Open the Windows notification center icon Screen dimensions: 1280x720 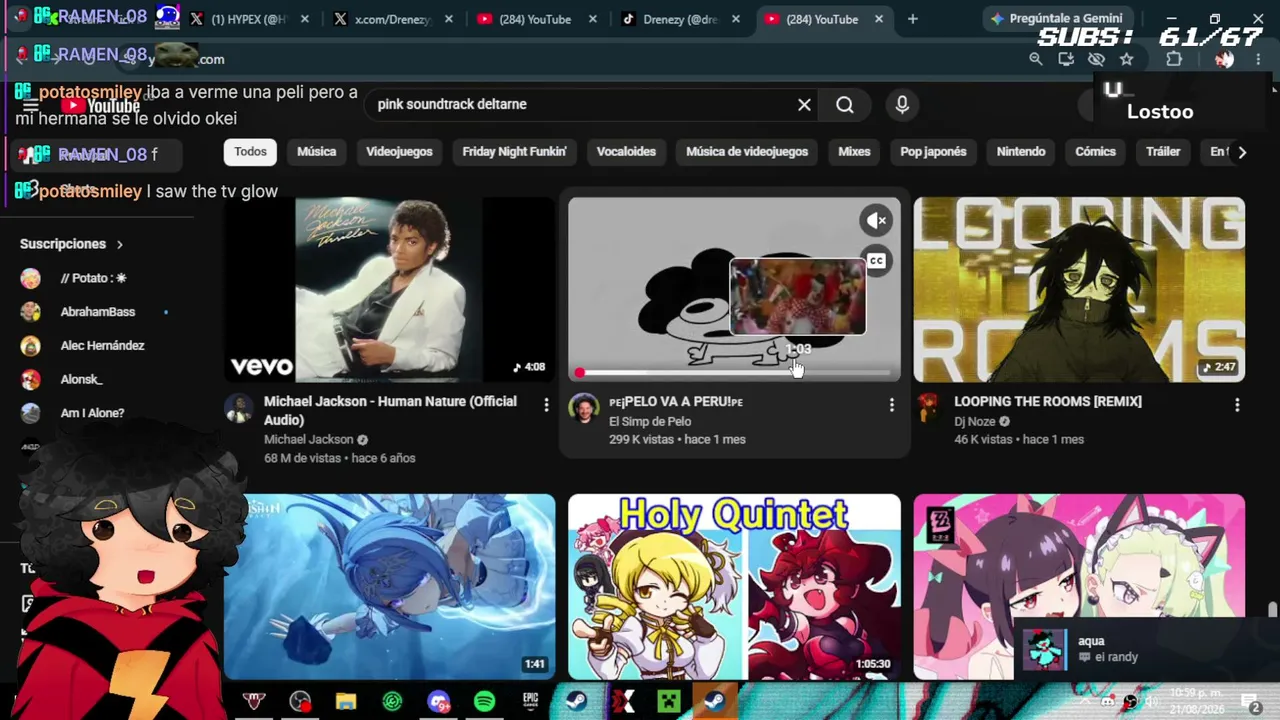(x=1250, y=702)
